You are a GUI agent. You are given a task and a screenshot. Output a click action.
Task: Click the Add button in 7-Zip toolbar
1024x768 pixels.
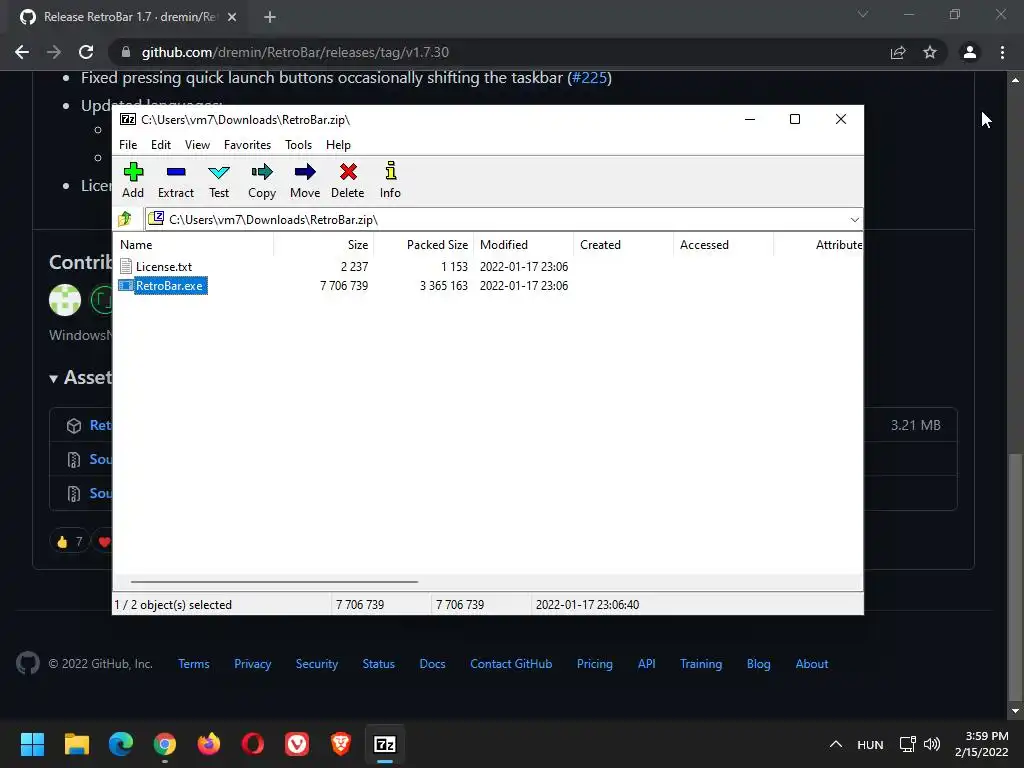pos(133,180)
